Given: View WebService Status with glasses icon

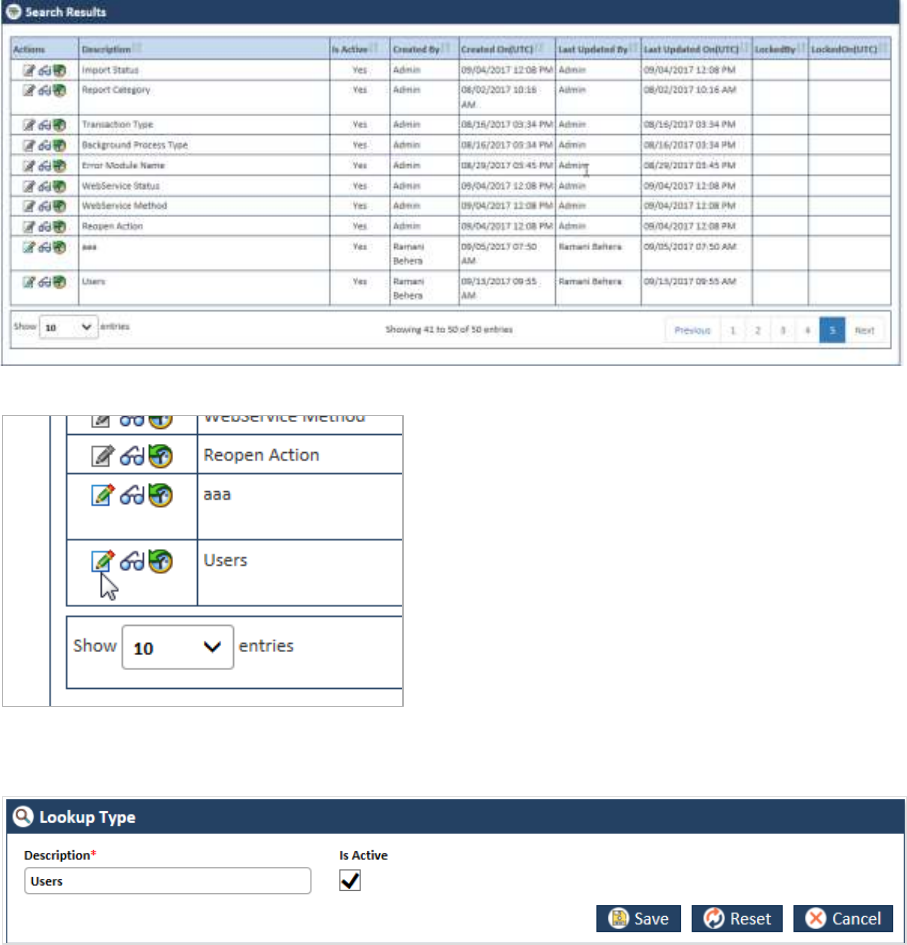Looking at the screenshot, I should click(x=45, y=187).
